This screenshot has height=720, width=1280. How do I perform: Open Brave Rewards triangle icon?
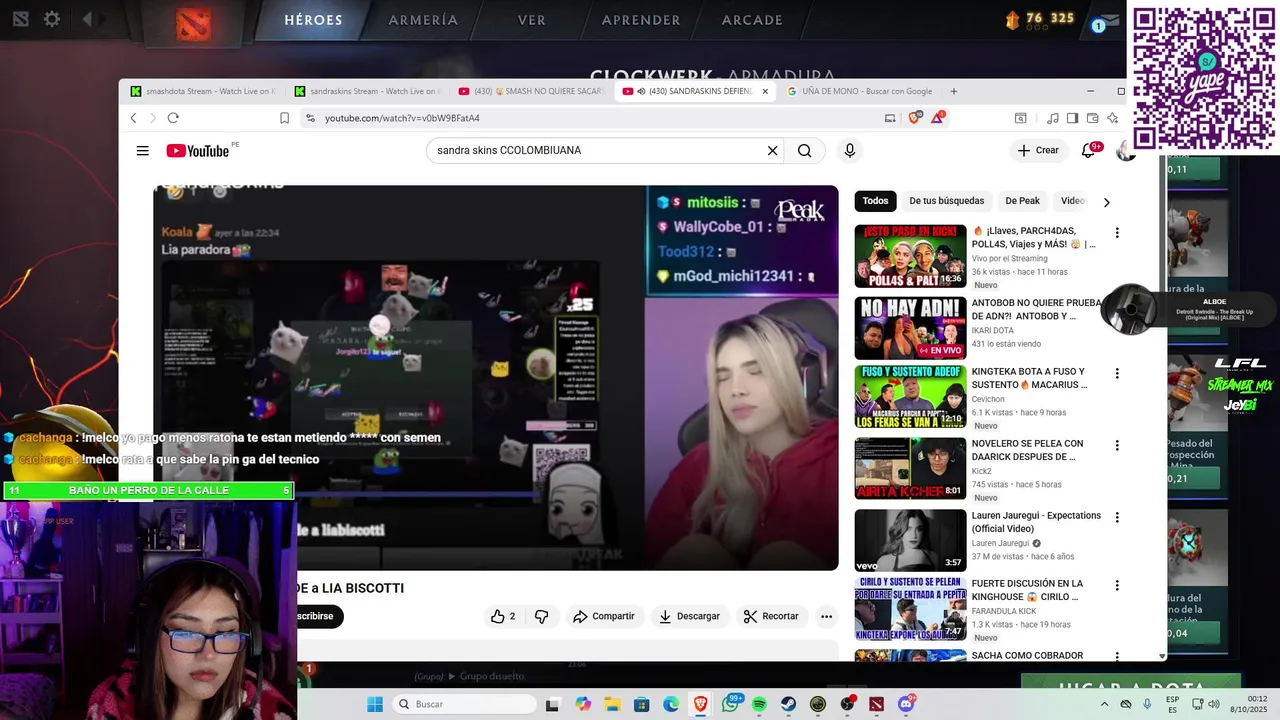pos(938,118)
